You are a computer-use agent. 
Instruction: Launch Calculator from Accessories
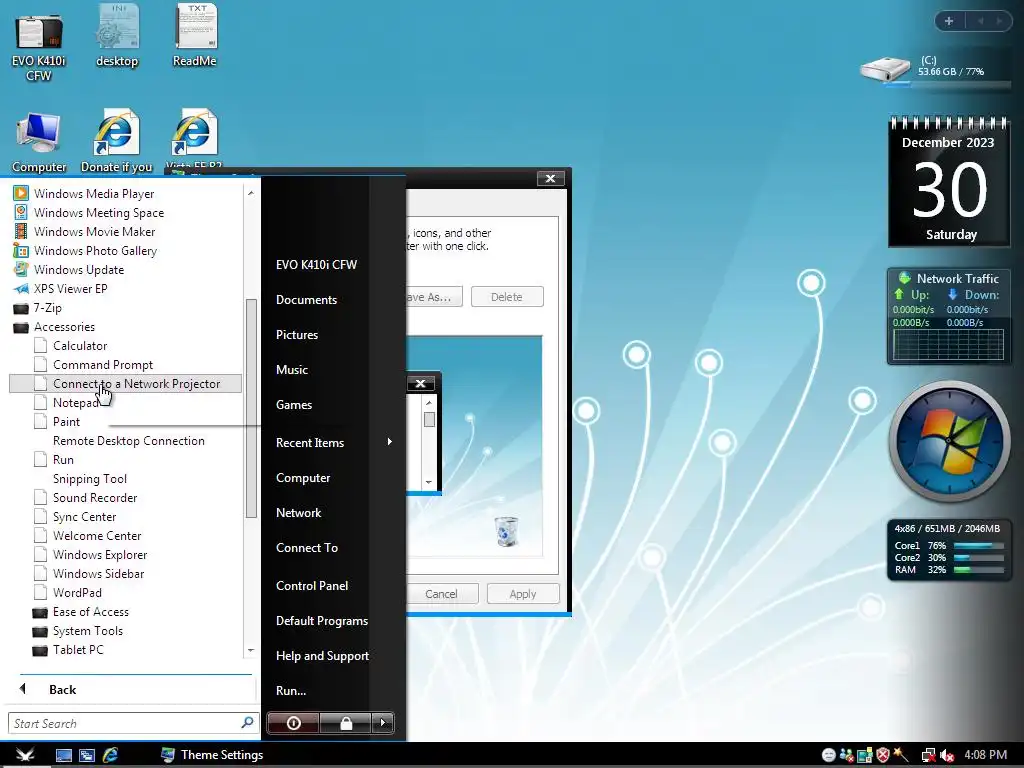[80, 345]
